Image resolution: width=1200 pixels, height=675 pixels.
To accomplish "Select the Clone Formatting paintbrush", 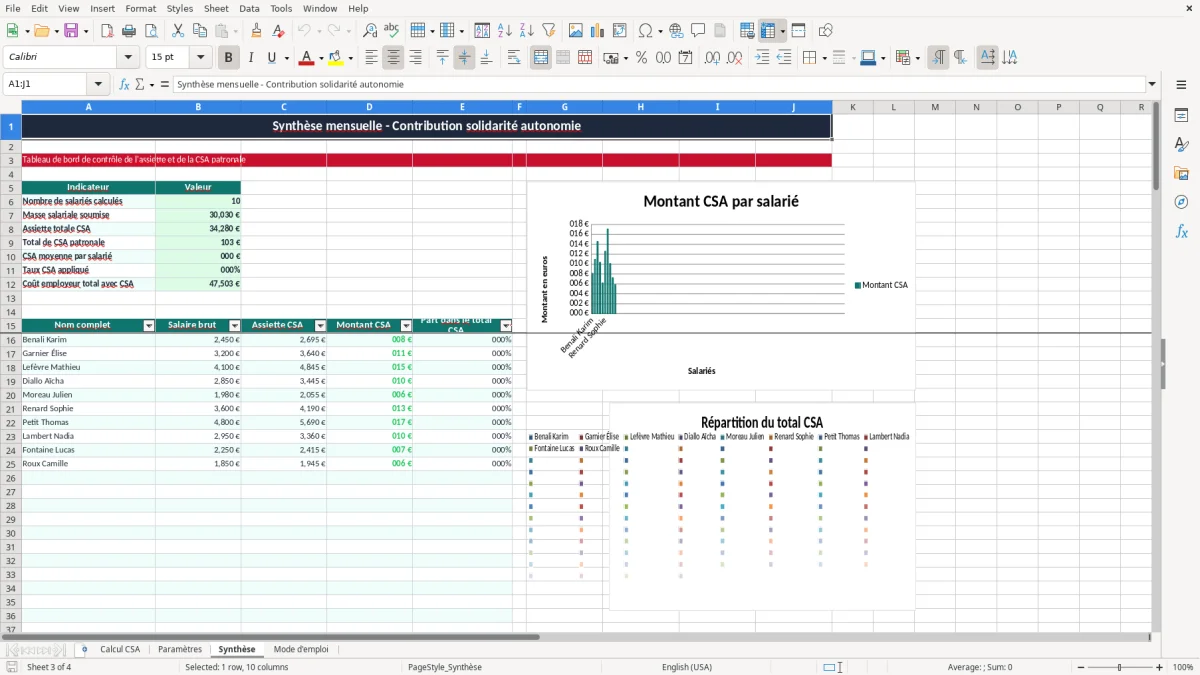I will click(257, 31).
